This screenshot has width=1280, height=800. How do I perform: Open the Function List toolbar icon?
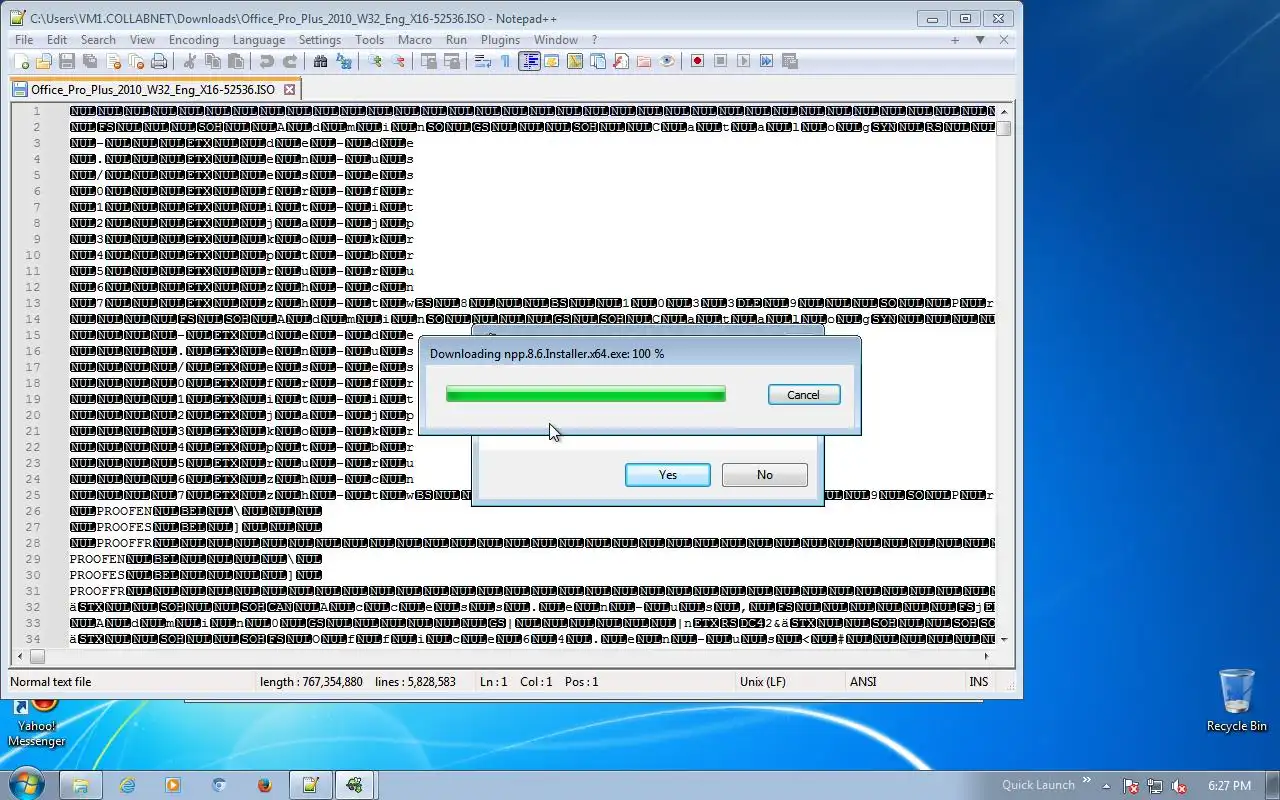621,61
